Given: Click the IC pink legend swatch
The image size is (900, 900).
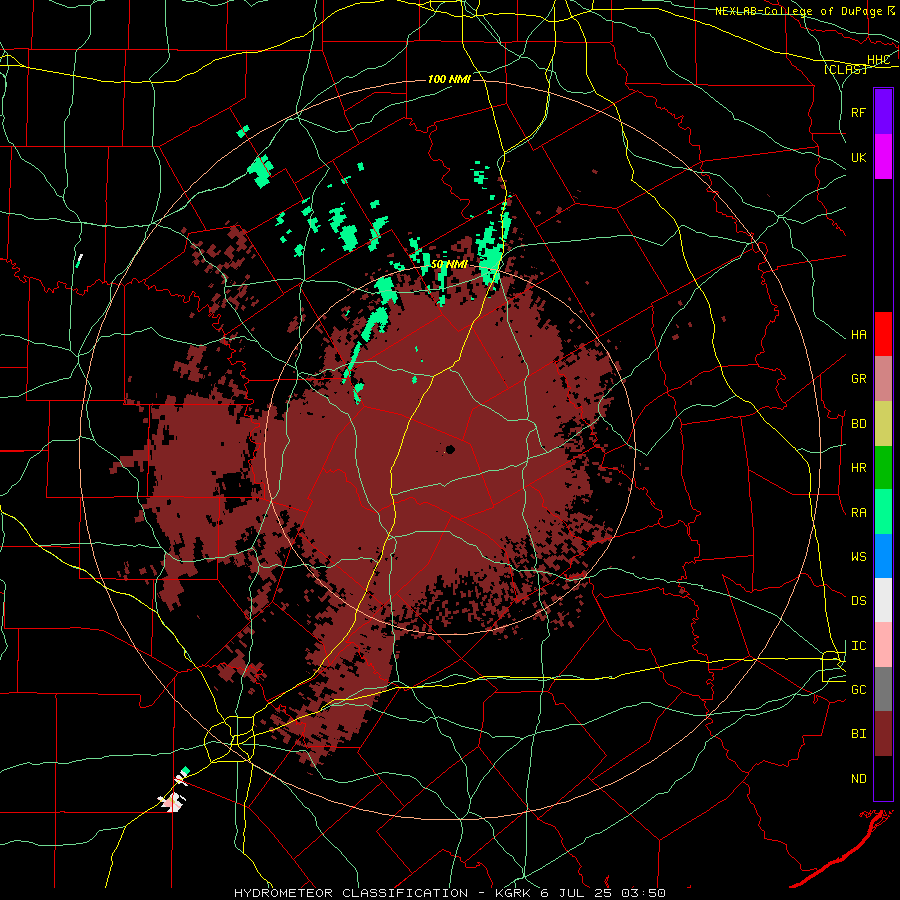Looking at the screenshot, I should pos(883,645).
